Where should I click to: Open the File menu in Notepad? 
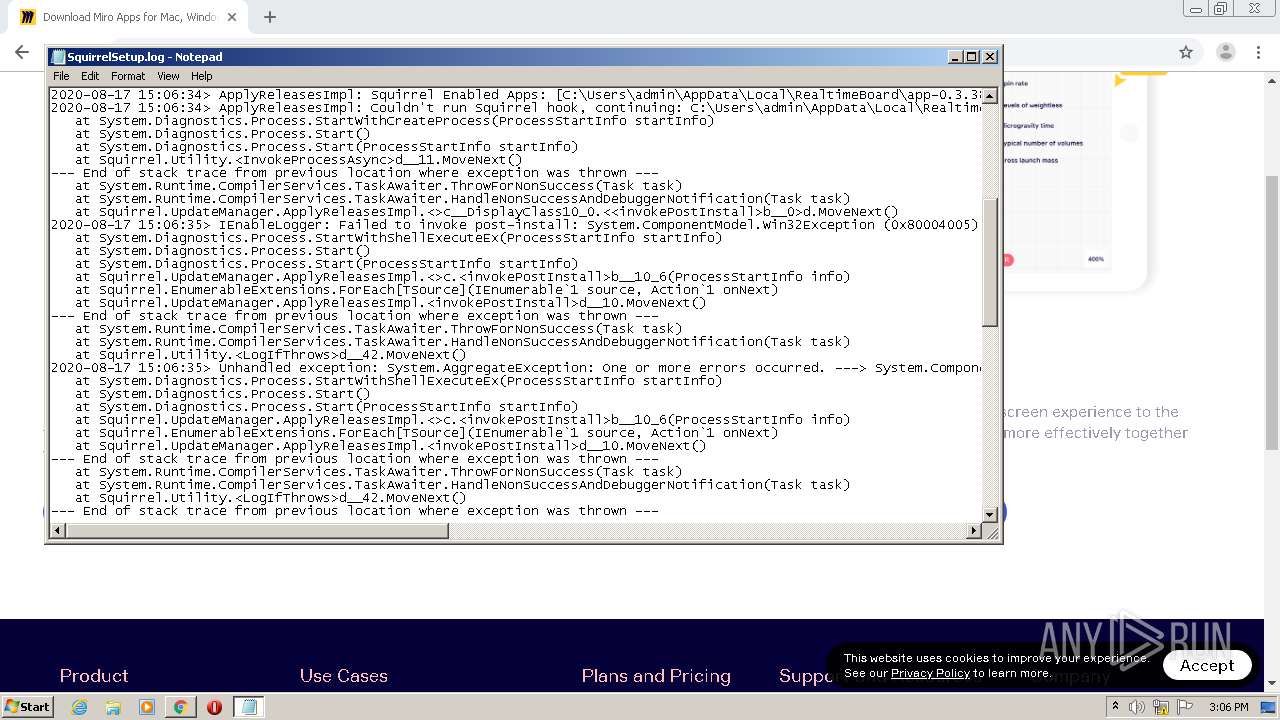pos(61,76)
